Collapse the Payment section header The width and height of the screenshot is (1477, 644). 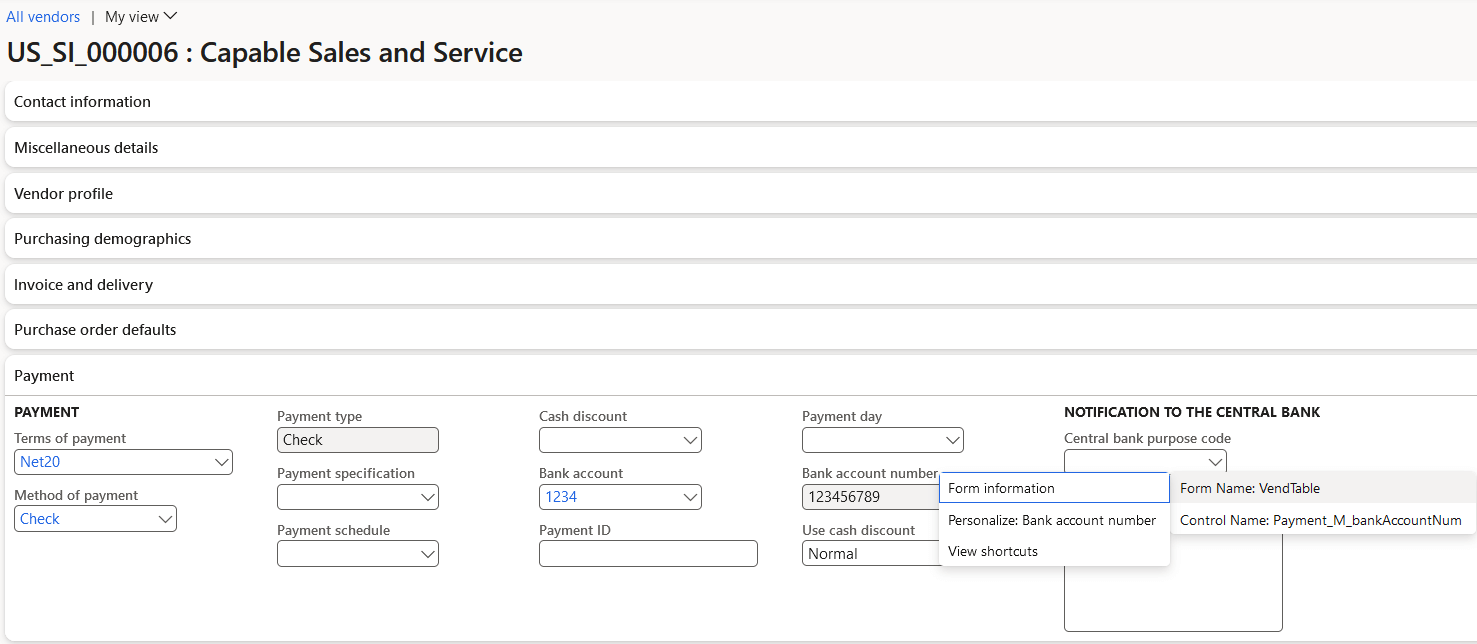(740, 376)
